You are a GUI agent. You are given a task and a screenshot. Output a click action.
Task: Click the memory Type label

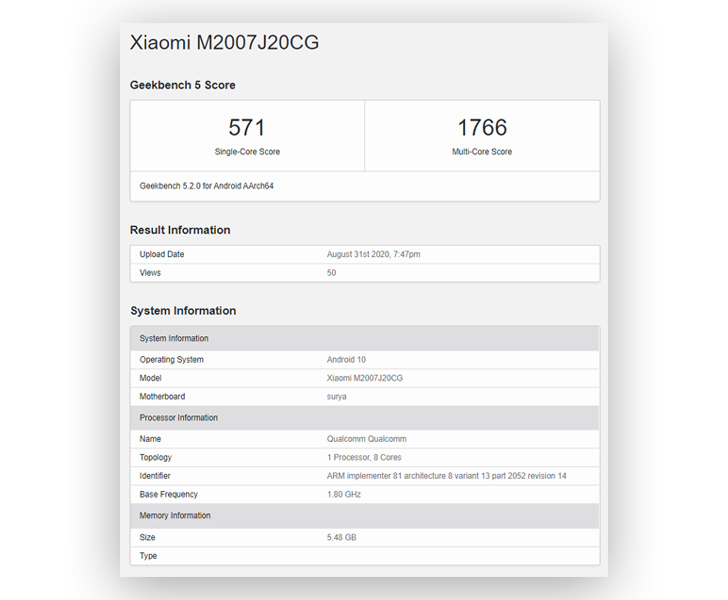coord(148,556)
